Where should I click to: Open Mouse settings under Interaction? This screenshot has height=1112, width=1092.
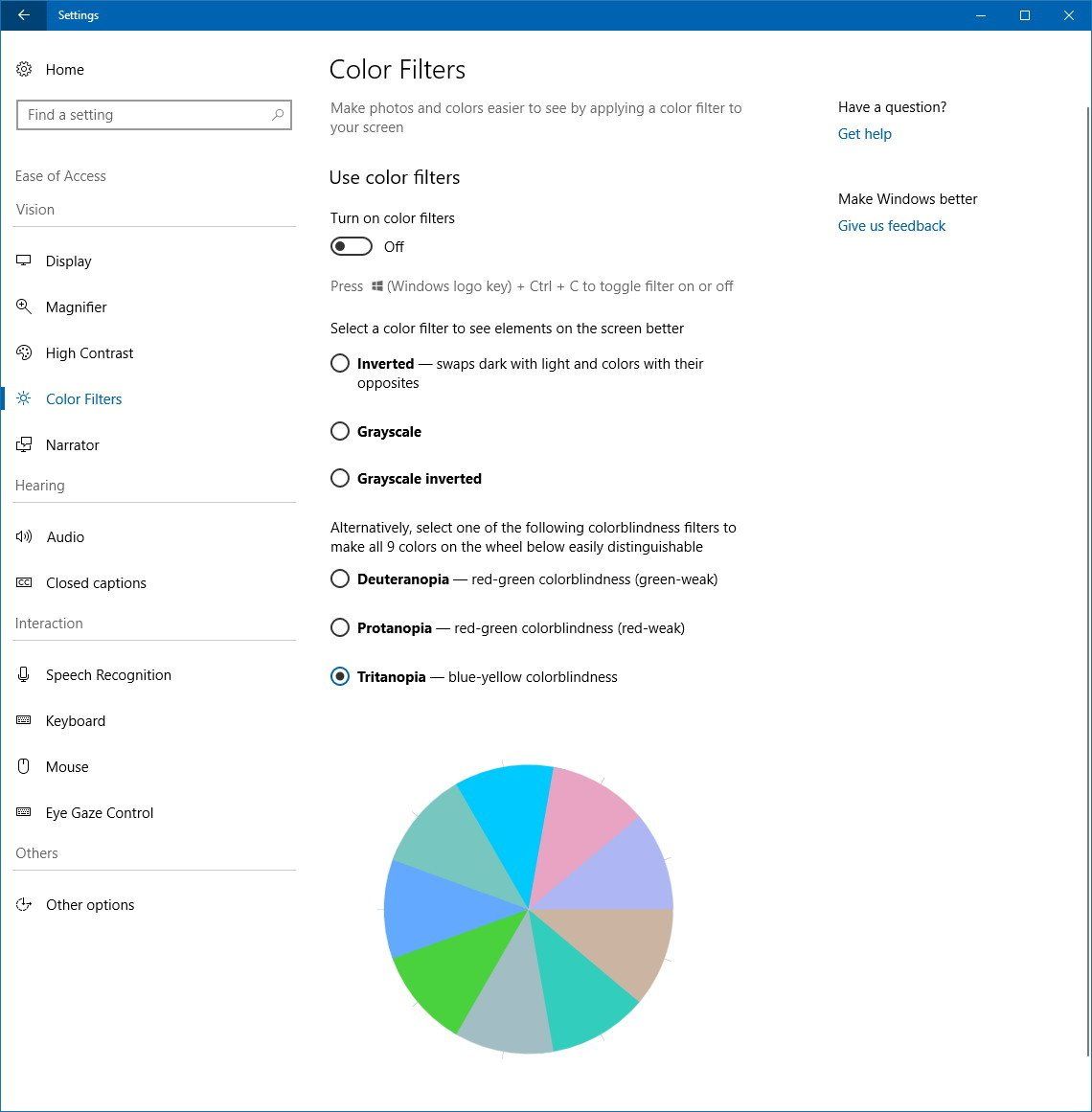pyautogui.click(x=67, y=766)
